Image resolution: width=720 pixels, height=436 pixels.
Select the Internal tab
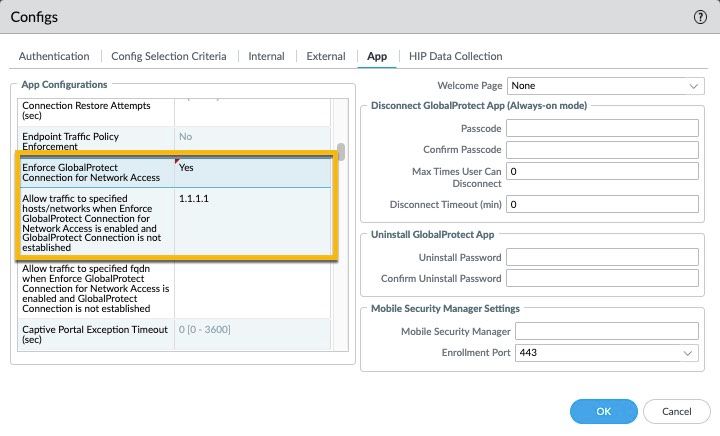(266, 56)
